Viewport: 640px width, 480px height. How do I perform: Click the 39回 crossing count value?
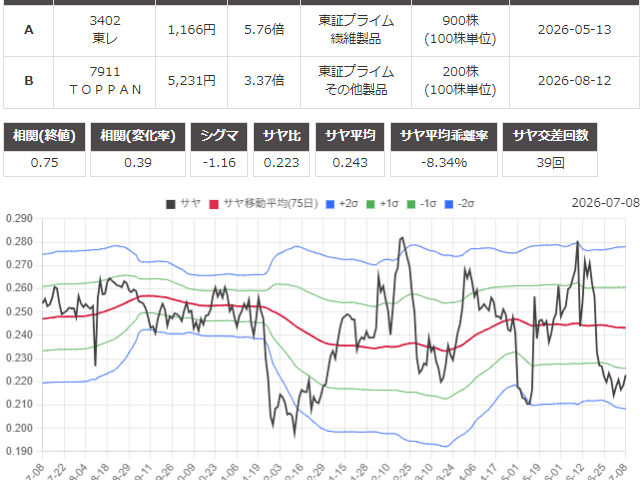pyautogui.click(x=550, y=163)
